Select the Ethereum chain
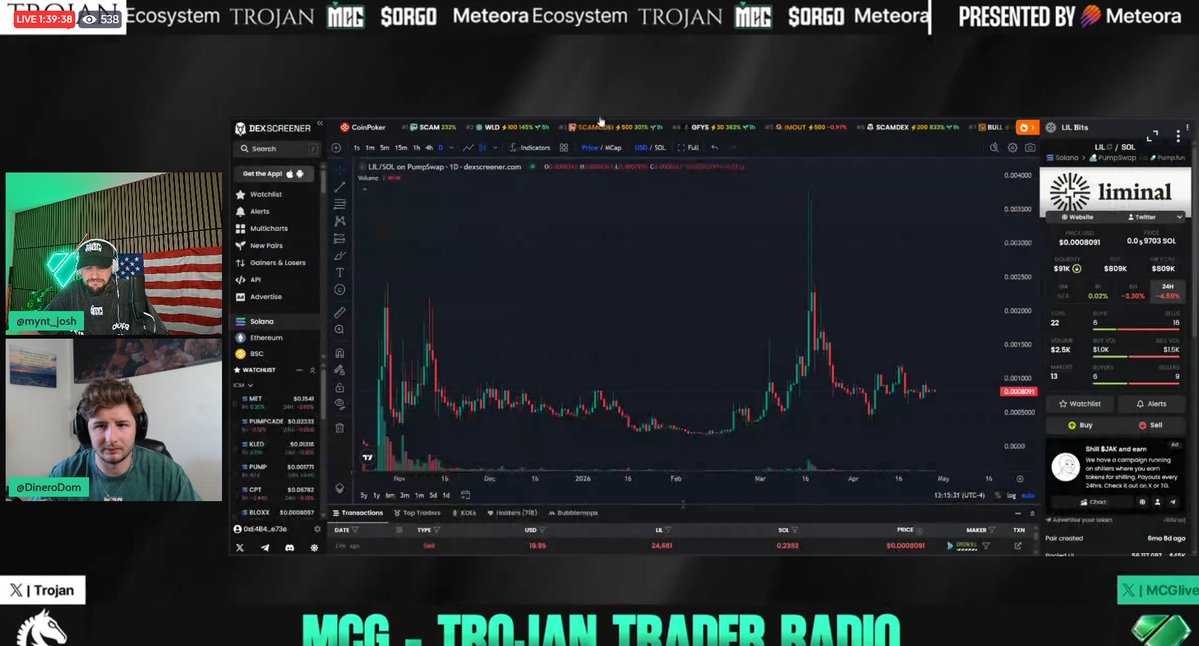The height and width of the screenshot is (646, 1199). pos(259,337)
